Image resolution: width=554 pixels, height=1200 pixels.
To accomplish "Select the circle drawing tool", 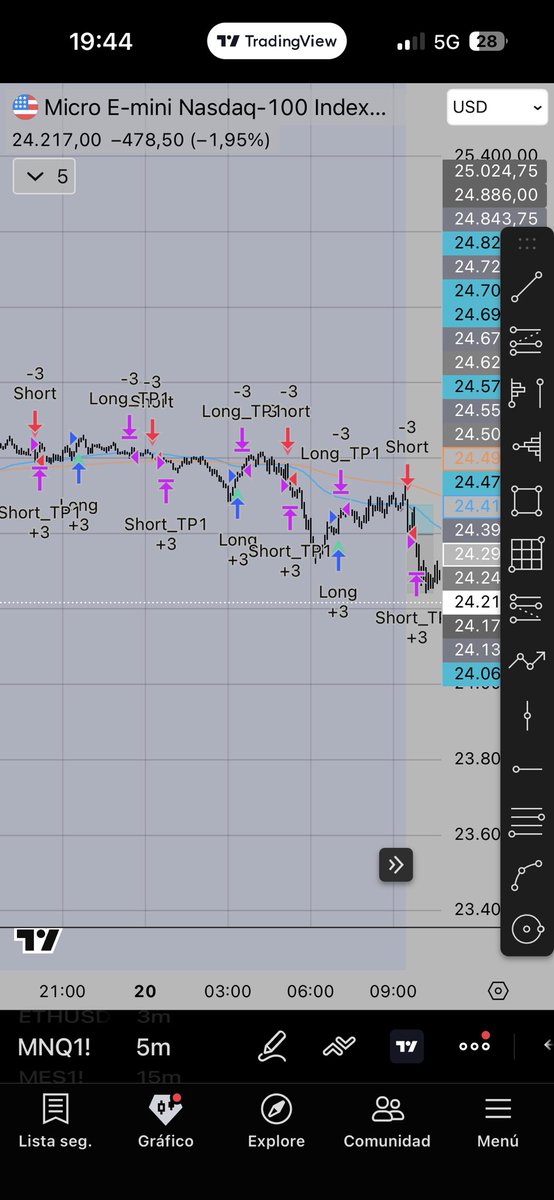I will click(x=526, y=929).
